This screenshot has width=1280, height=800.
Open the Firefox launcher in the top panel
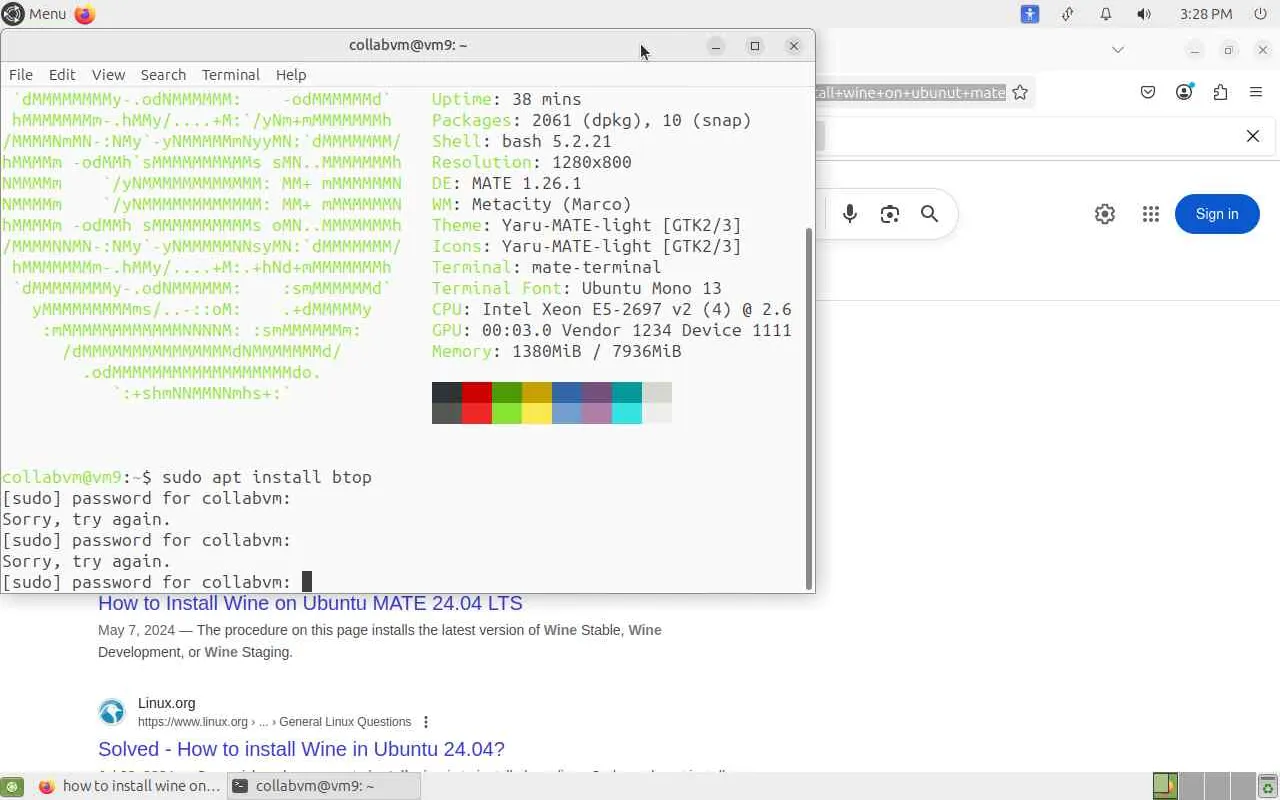(x=85, y=14)
